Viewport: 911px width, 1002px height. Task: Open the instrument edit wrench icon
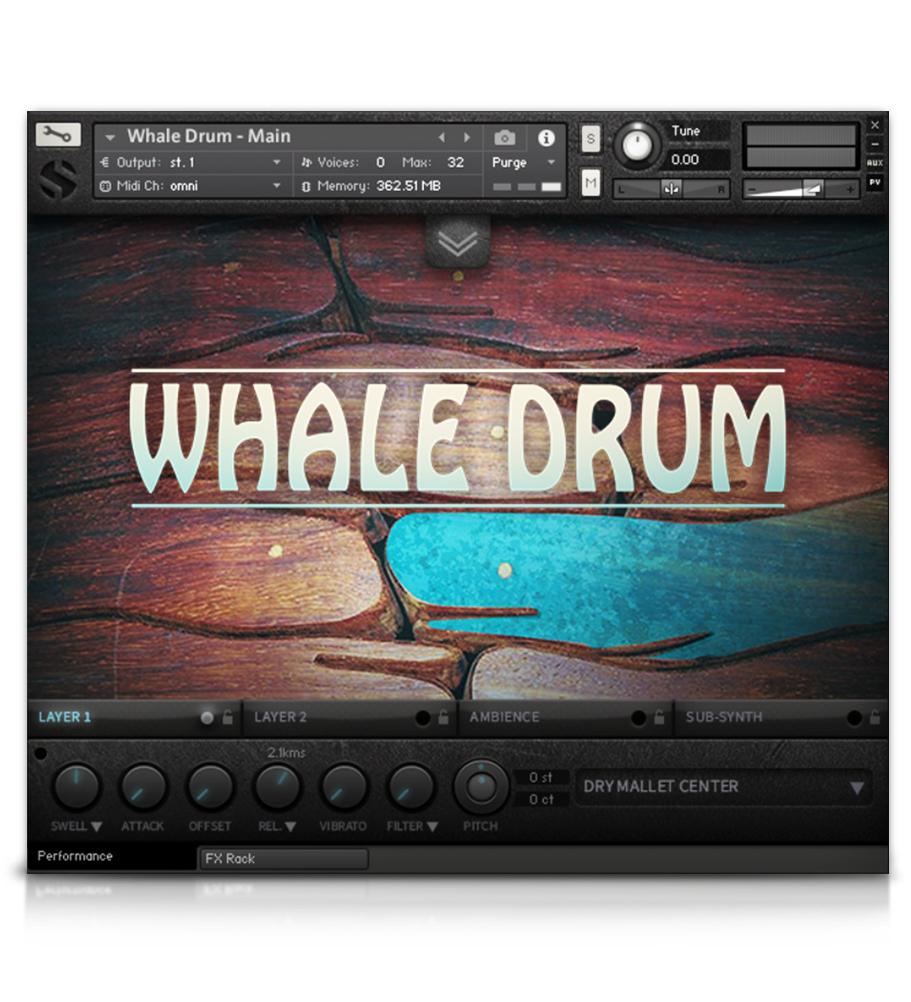click(x=57, y=135)
